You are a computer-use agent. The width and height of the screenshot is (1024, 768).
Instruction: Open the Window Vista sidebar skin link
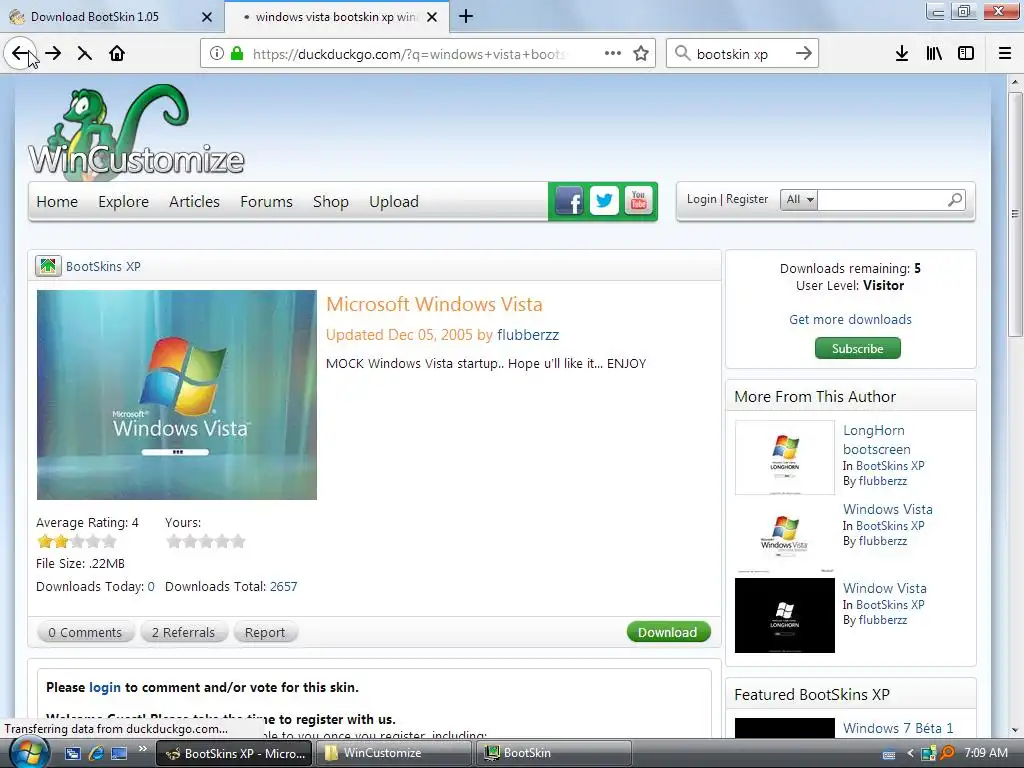[884, 588]
